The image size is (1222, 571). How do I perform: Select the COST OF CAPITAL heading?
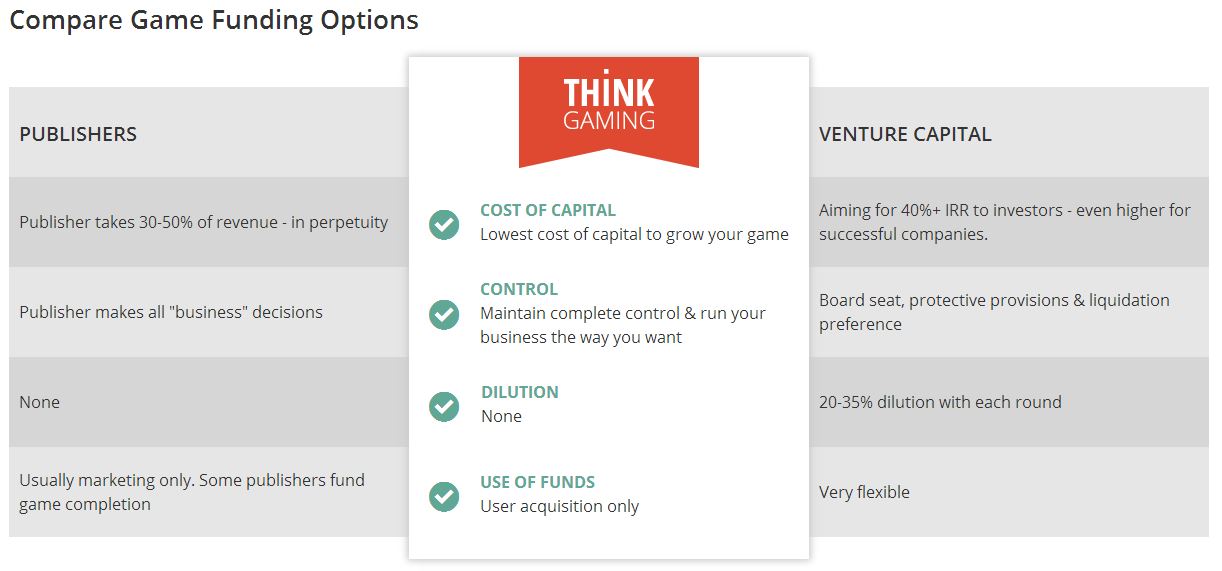[548, 210]
